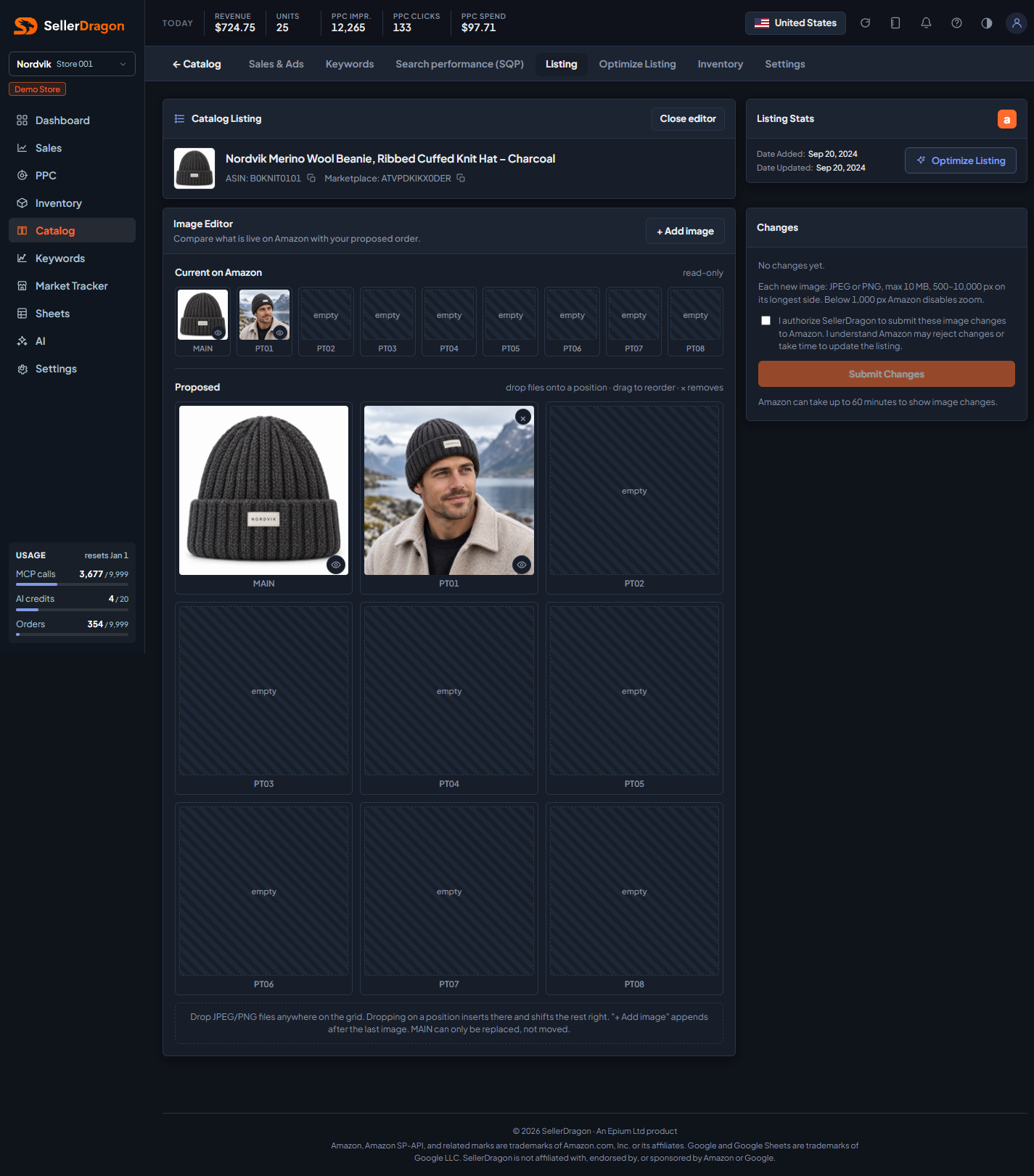Viewport: 1034px width, 1176px height.
Task: Select the proposed MAIN beanie image
Action: 263,490
